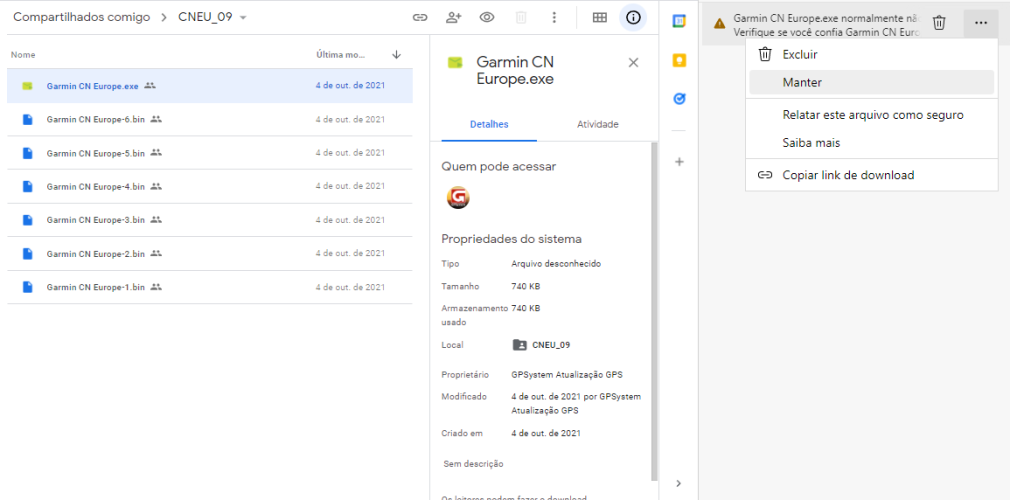Image resolution: width=1010 pixels, height=500 pixels.
Task: Select the Garmin CN Europe-2.bin file
Action: click(x=210, y=253)
